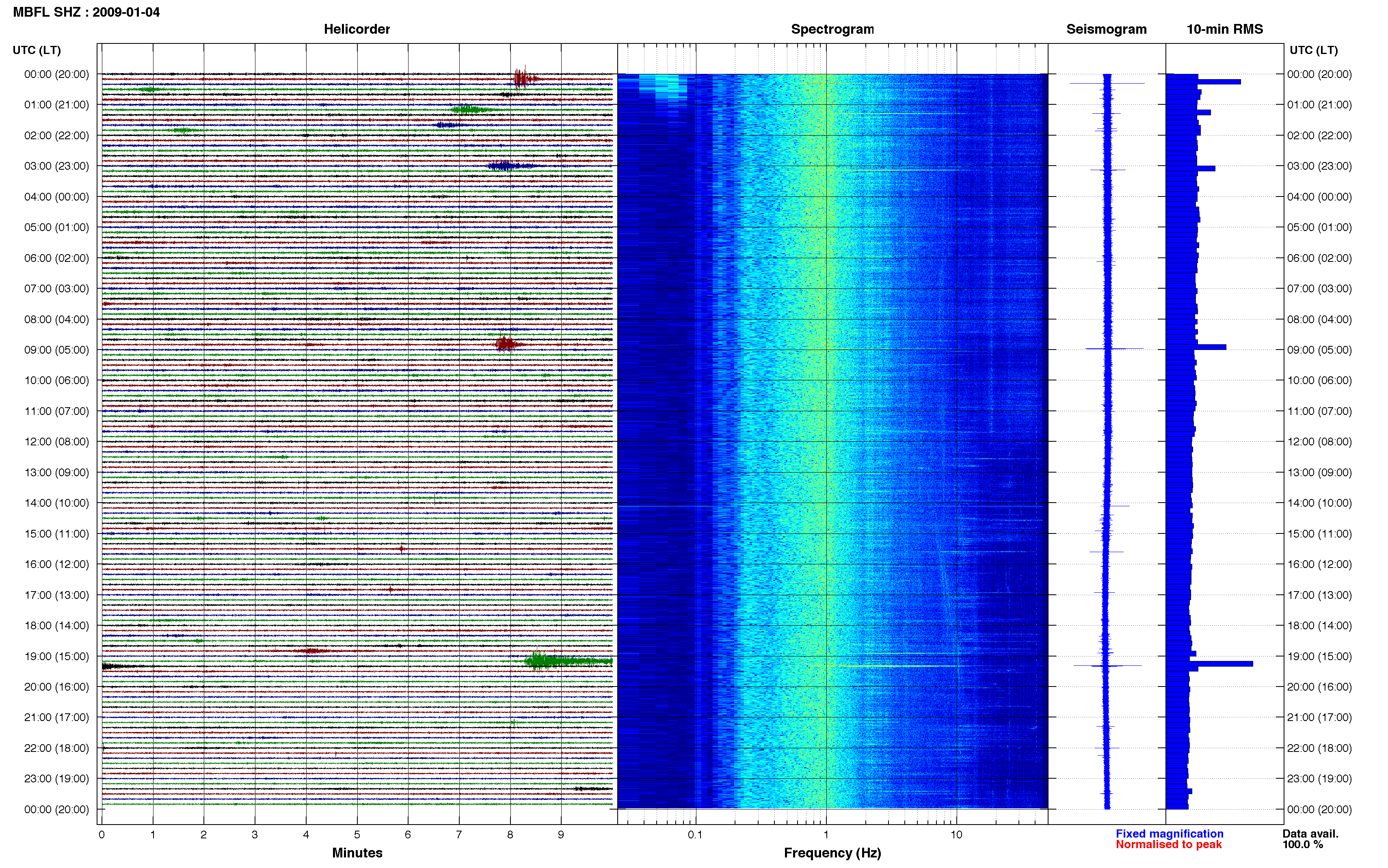Click the RMS peak bar near 03:00
This screenshot has height=868, width=1388.
click(1191, 168)
